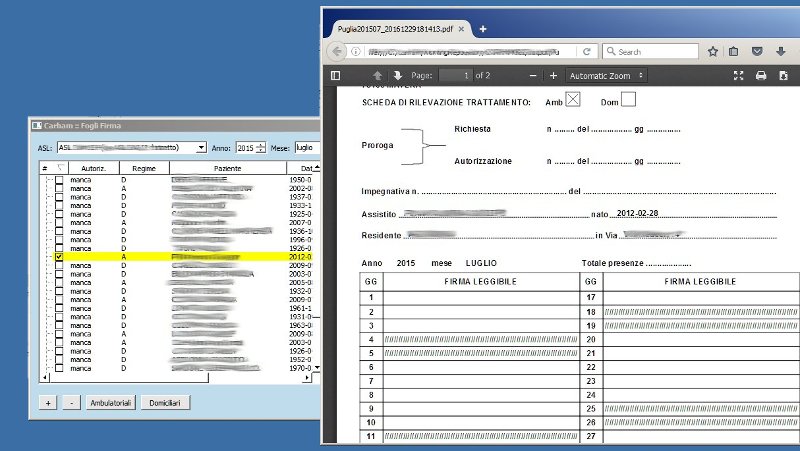Check the box for row dated 1933-1
The height and width of the screenshot is (451, 800).
tap(59, 206)
